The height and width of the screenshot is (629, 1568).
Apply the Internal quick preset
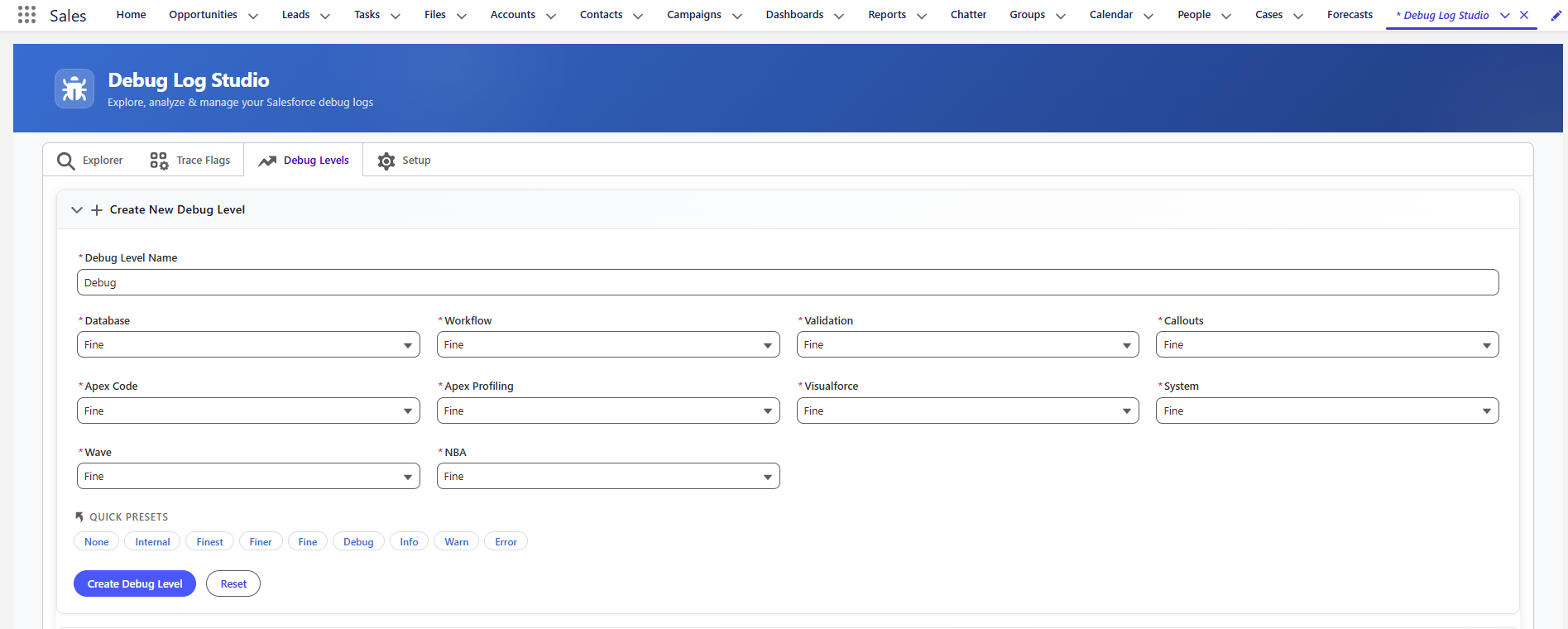tap(153, 542)
